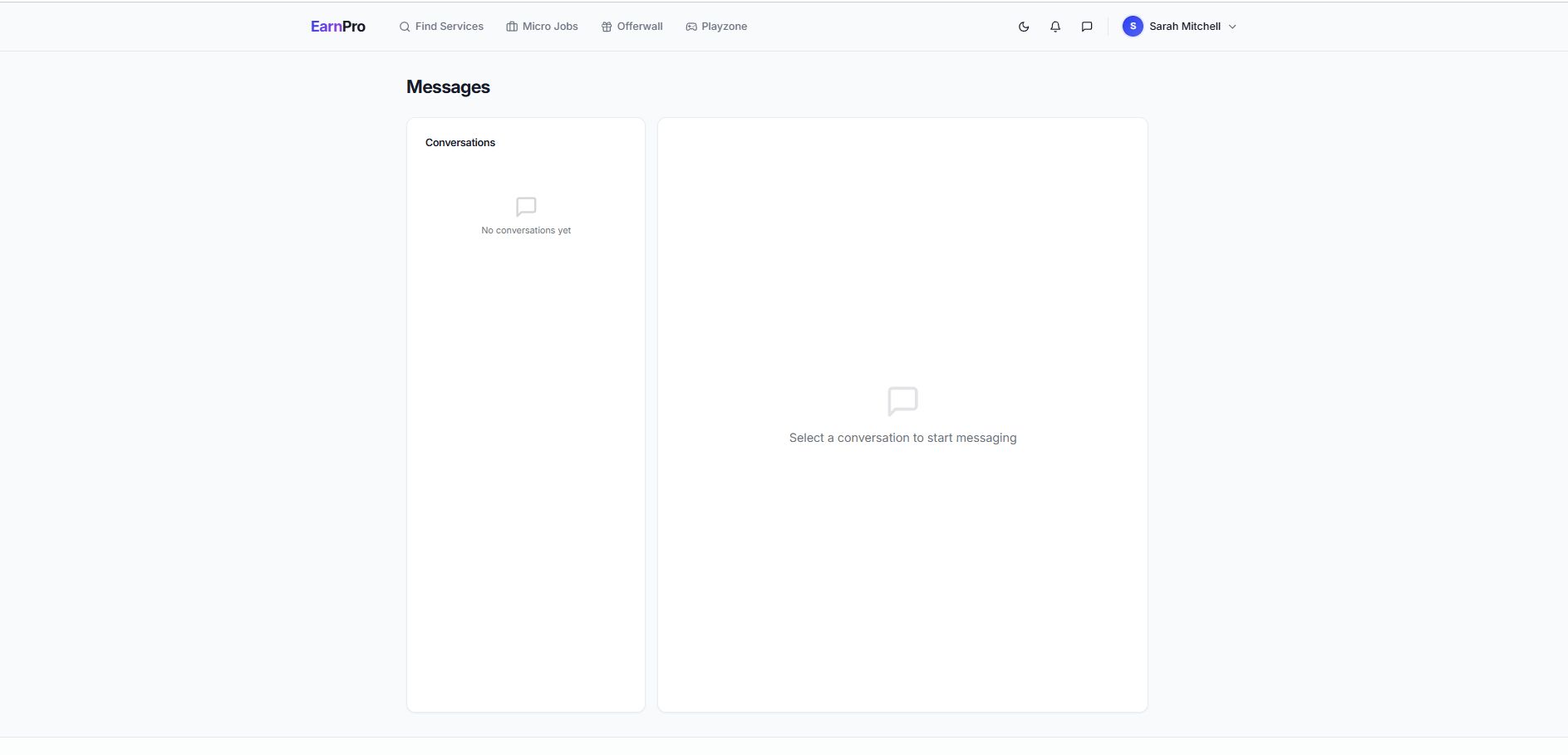Open notifications with the bell icon
The width and height of the screenshot is (1568, 755).
pyautogui.click(x=1055, y=27)
